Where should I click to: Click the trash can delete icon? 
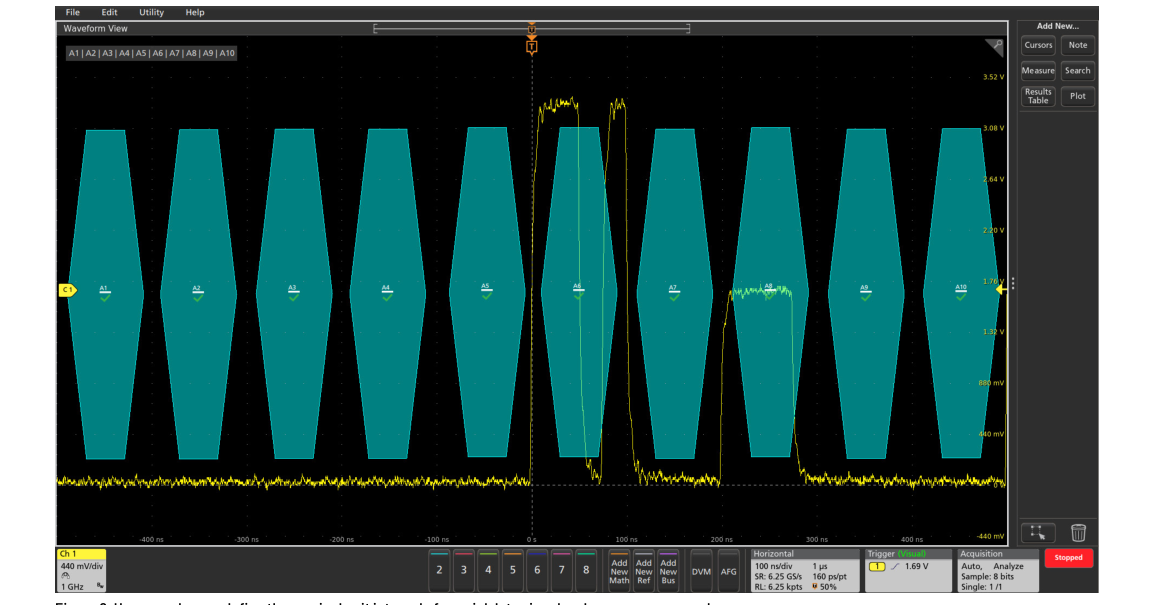coord(1078,533)
